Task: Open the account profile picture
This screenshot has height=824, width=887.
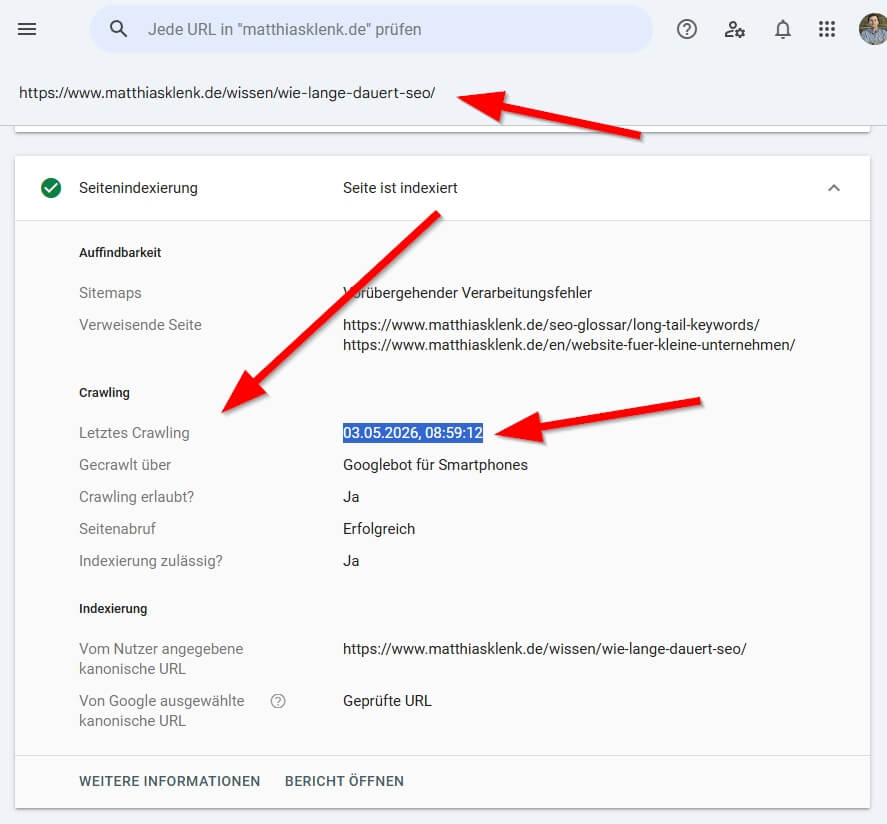Action: [x=873, y=29]
